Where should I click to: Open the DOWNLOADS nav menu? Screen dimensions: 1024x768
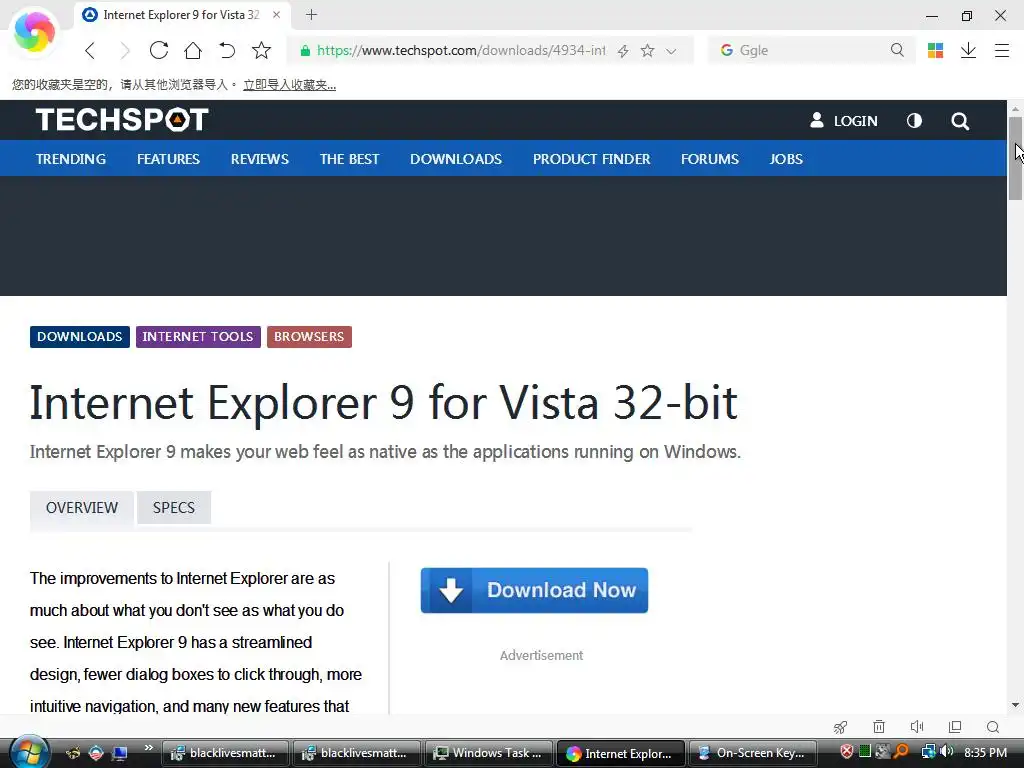tap(456, 159)
